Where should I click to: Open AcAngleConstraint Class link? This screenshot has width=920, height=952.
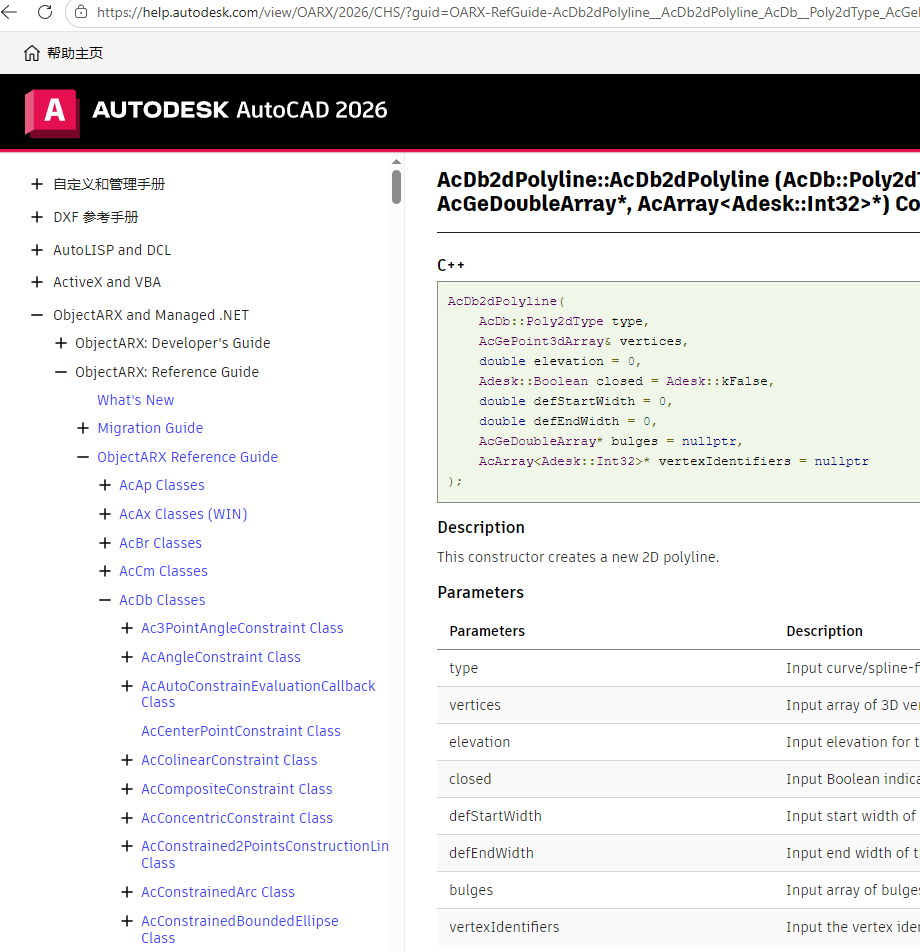click(221, 658)
